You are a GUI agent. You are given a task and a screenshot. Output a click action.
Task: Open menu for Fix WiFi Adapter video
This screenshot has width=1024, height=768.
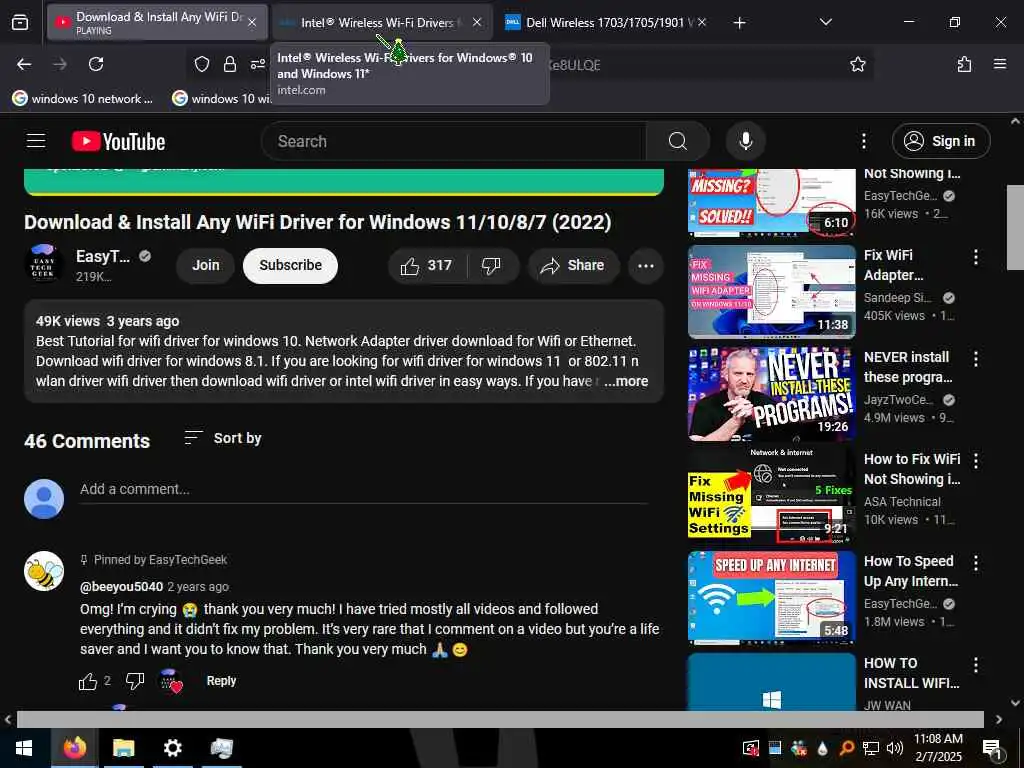point(976,257)
